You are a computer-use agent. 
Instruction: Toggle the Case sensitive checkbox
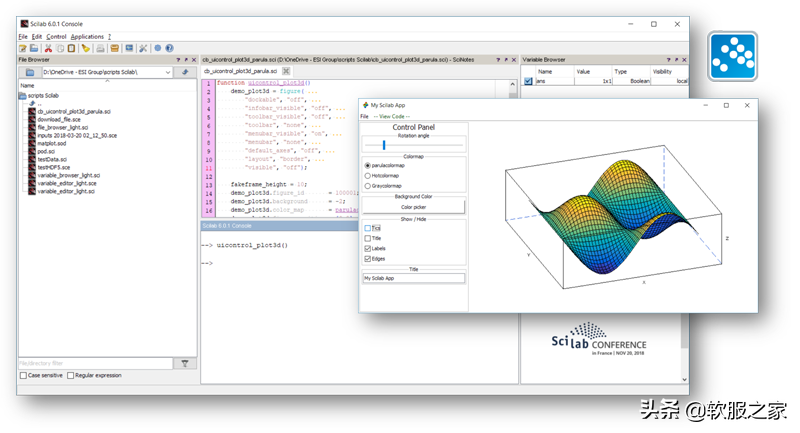pyautogui.click(x=23, y=375)
